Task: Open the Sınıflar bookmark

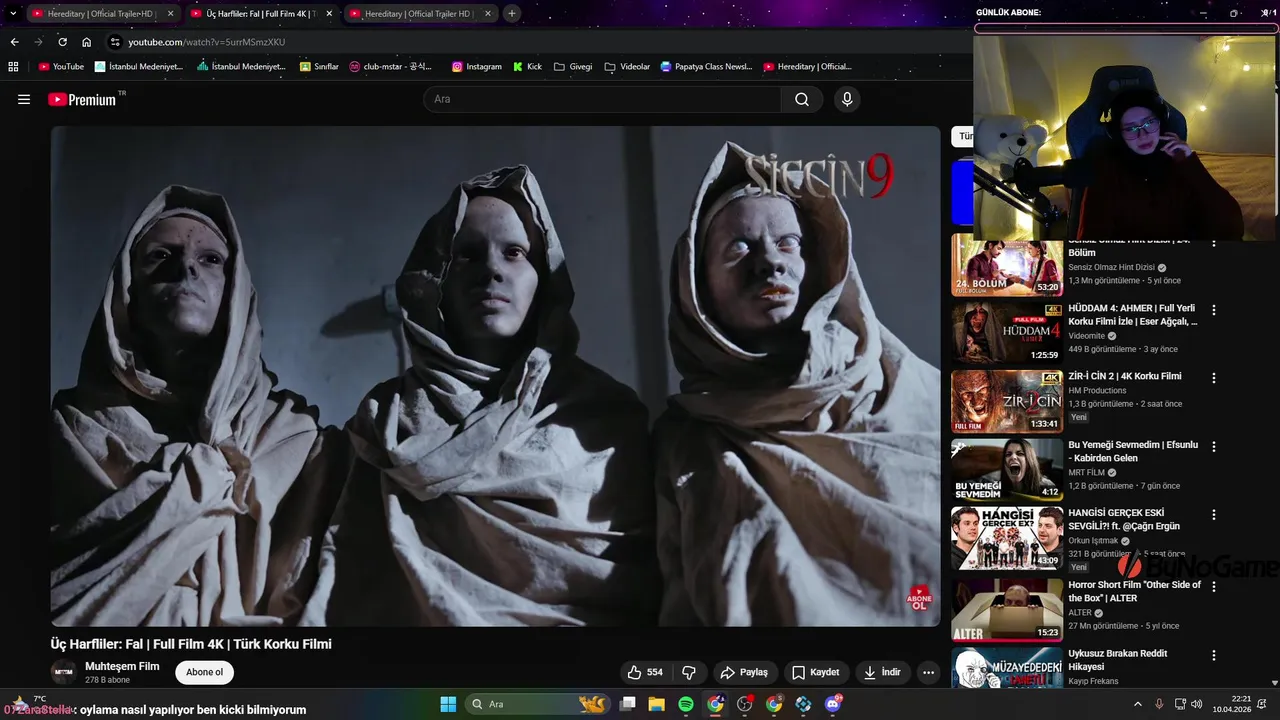Action: [318, 67]
